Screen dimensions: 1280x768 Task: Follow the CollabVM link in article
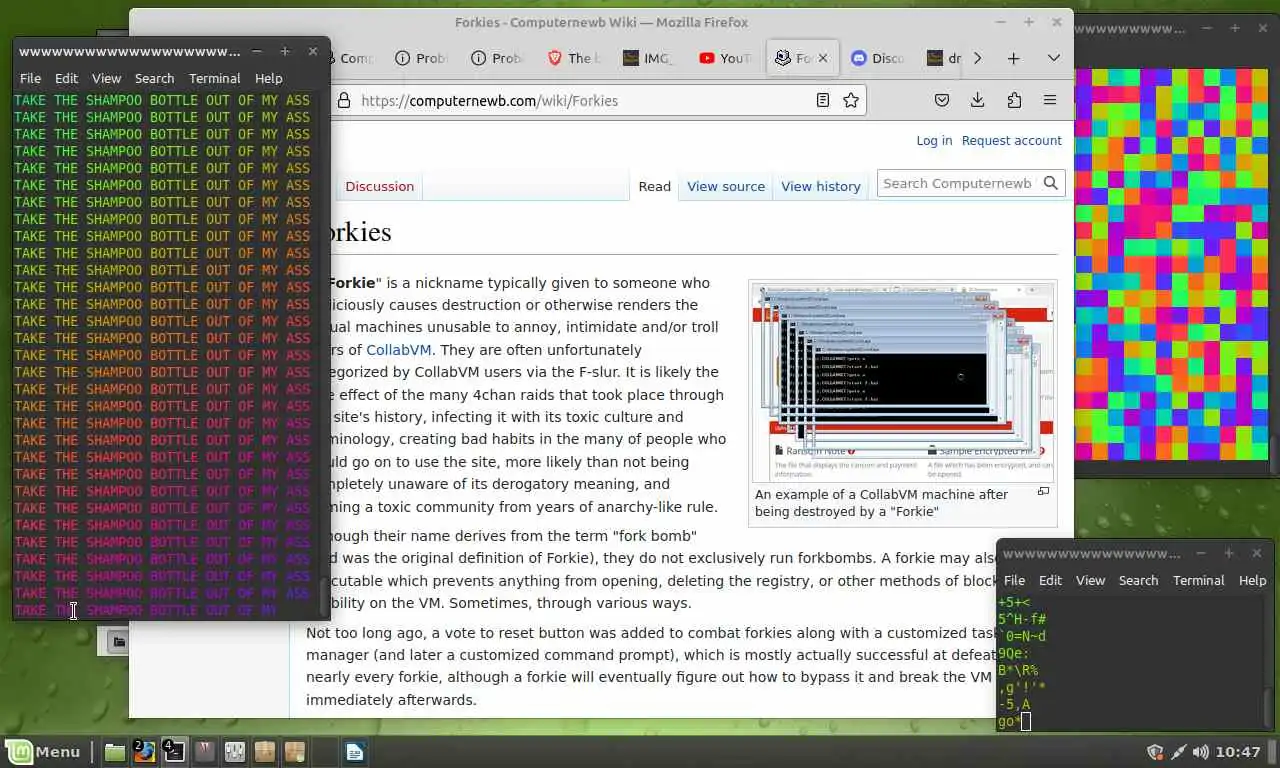tap(399, 350)
